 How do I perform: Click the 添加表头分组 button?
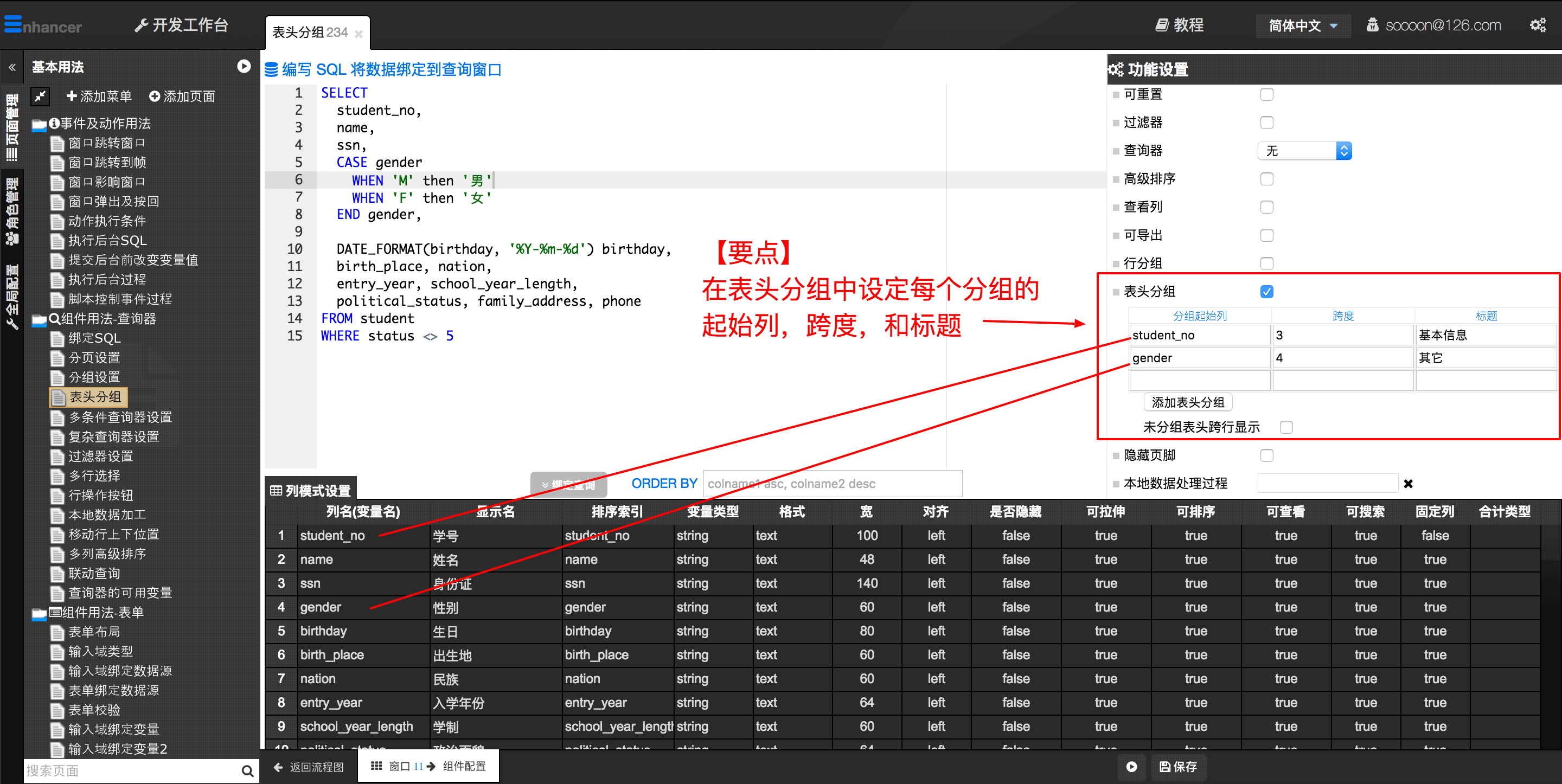1187,402
